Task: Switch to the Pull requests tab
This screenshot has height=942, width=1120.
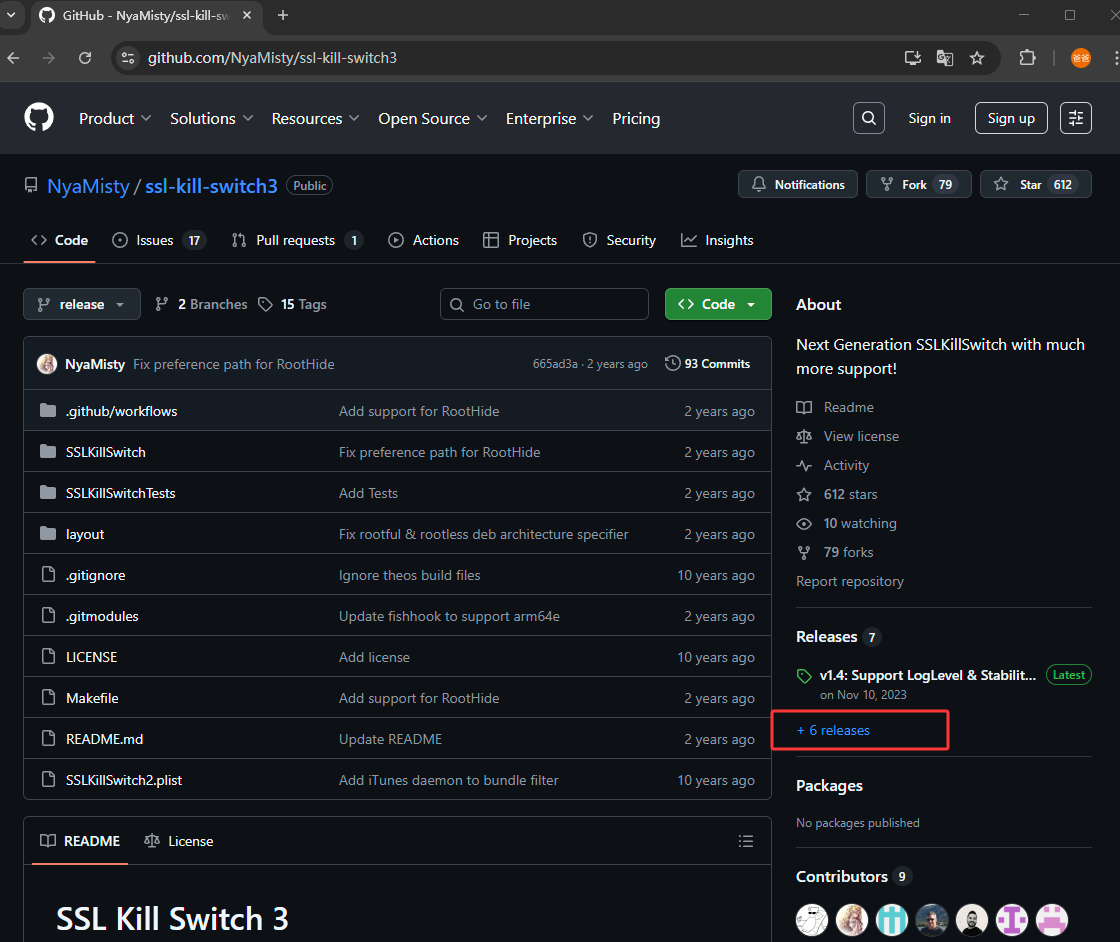Action: click(296, 241)
